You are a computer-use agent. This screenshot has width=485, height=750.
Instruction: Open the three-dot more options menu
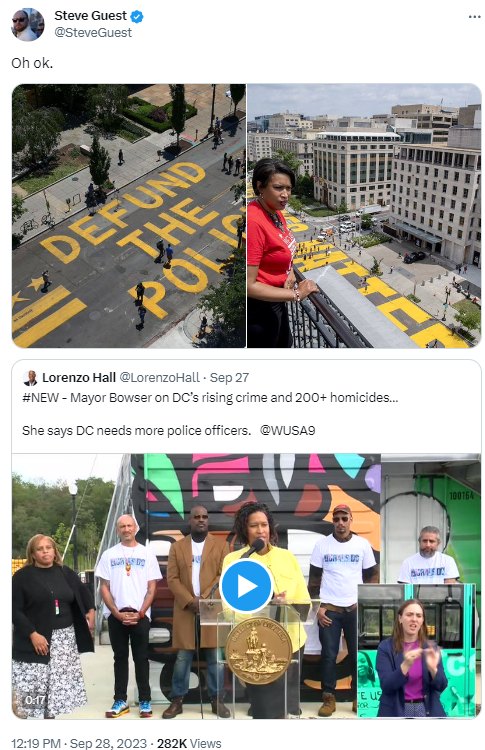point(474,17)
